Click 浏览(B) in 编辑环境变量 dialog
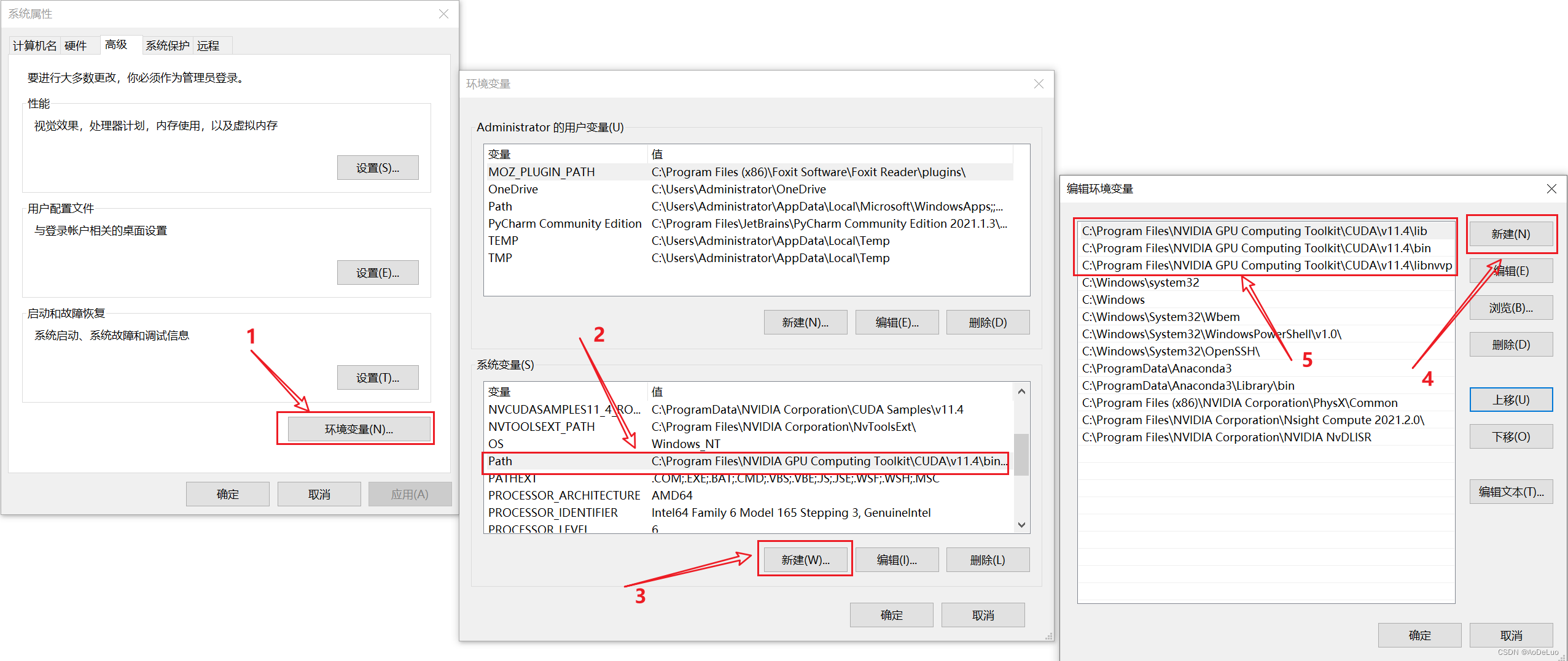This screenshot has width=1568, height=661. click(x=1511, y=307)
